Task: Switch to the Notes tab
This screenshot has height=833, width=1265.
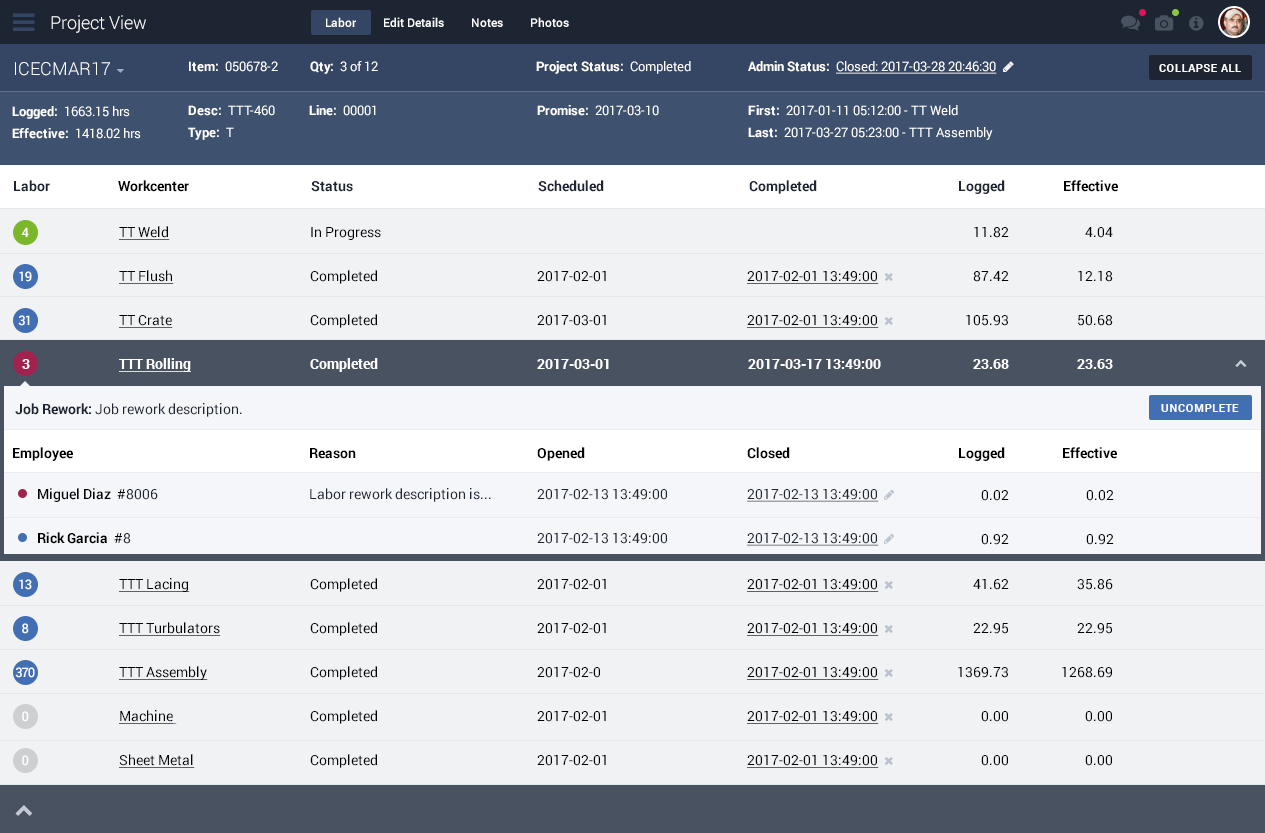Action: coord(487,23)
